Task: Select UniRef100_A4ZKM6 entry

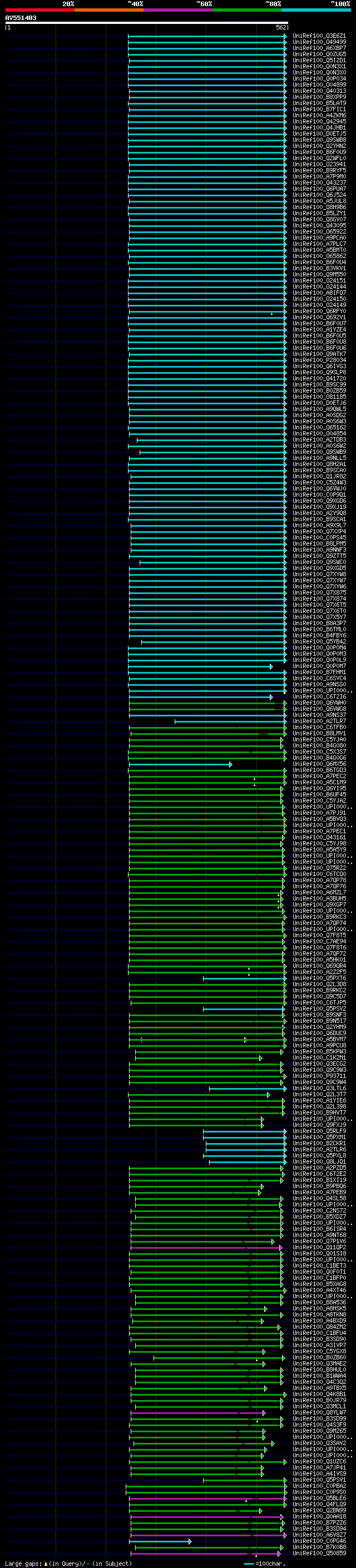Action: click(319, 115)
